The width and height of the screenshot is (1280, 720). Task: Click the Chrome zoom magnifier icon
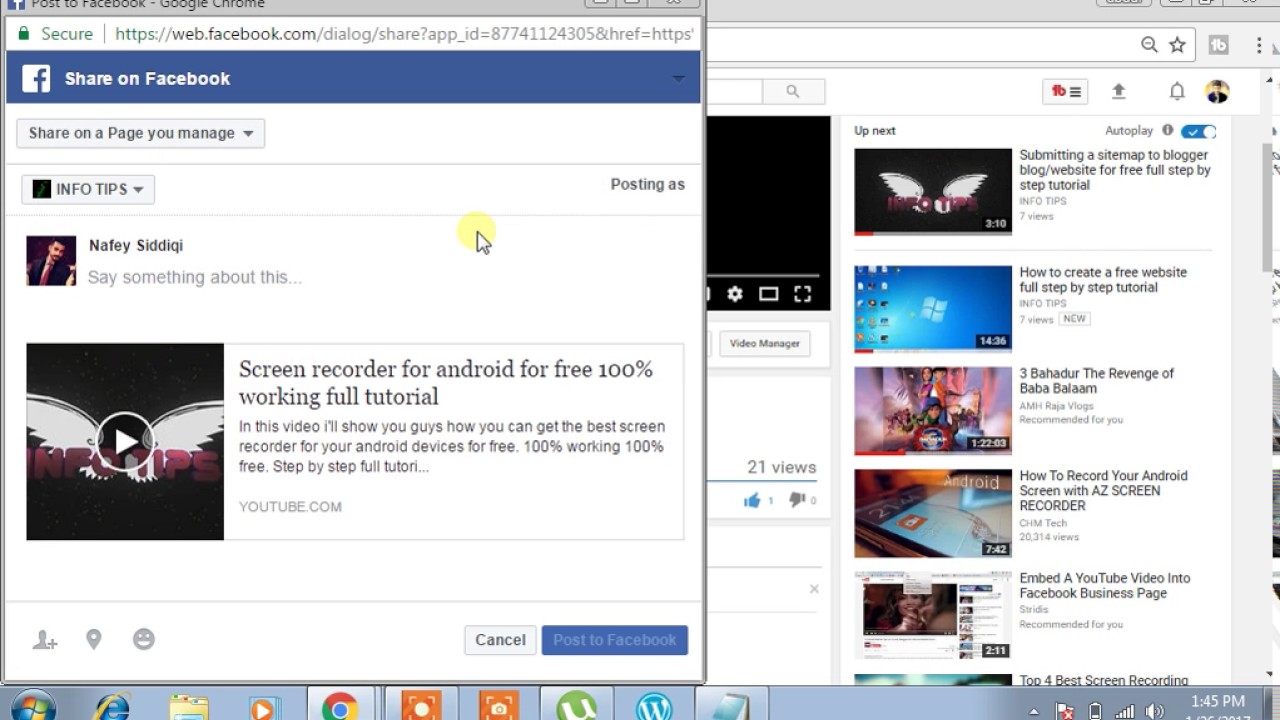(1149, 45)
